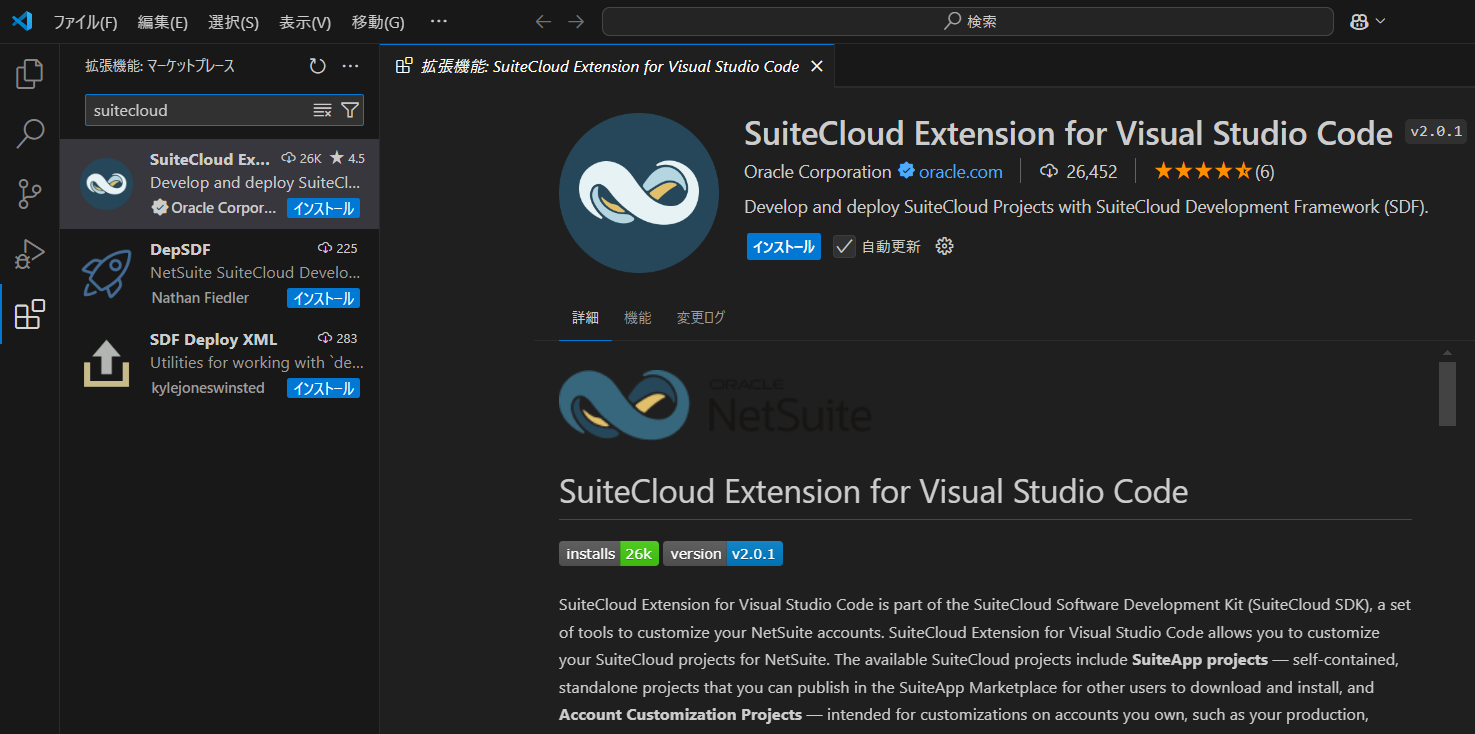The width and height of the screenshot is (1475, 734).
Task: Go forward in navigation history
Action: click(x=576, y=21)
